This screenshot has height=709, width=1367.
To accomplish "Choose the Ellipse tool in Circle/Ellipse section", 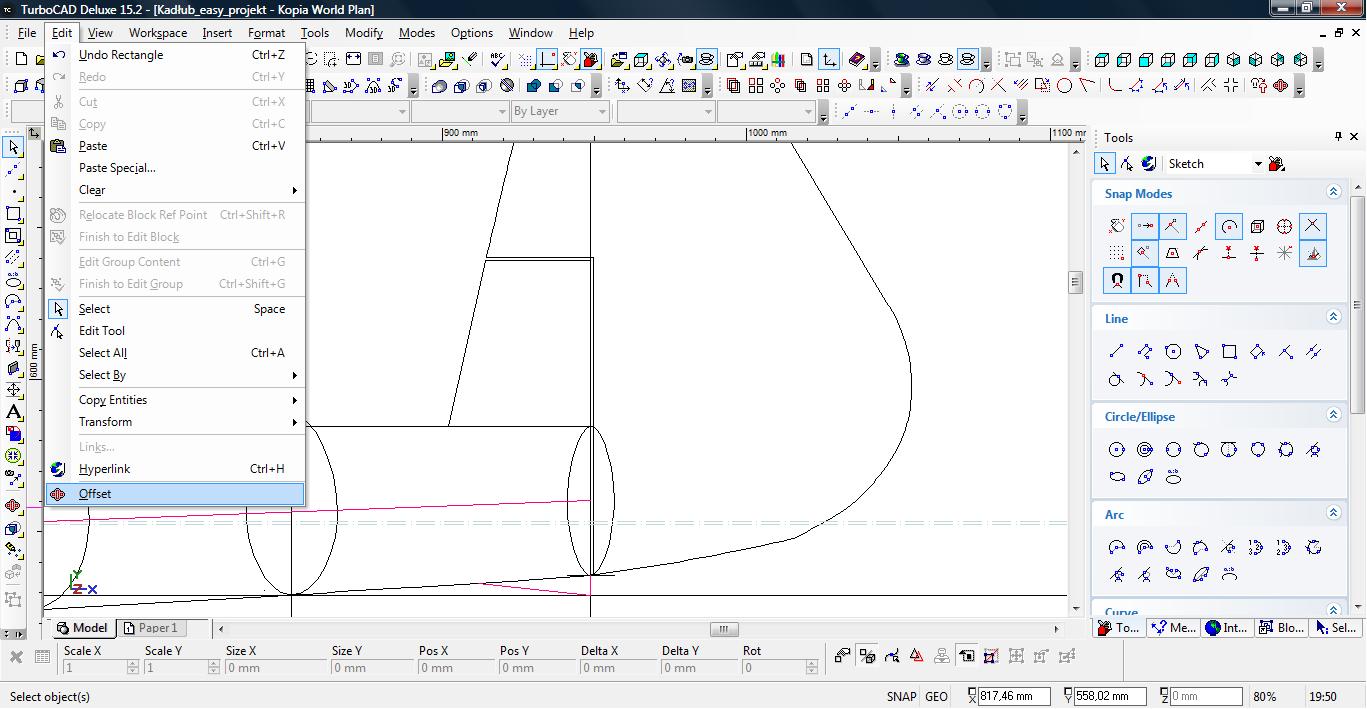I will (x=1117, y=477).
